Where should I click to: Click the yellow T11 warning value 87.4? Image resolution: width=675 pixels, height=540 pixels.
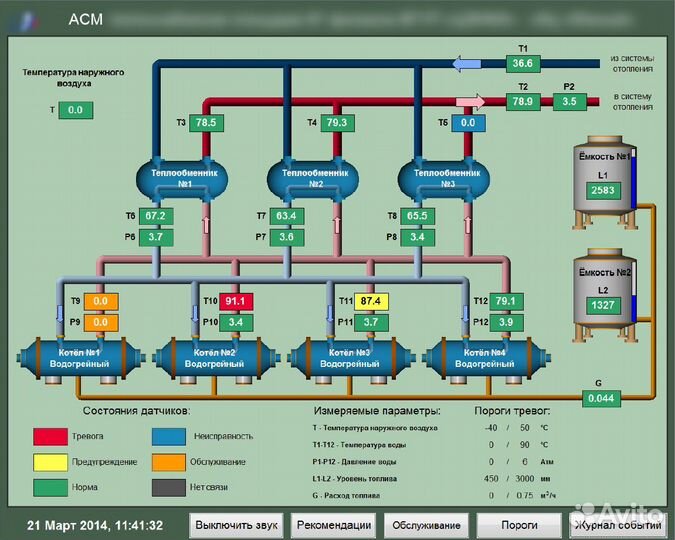(x=372, y=301)
